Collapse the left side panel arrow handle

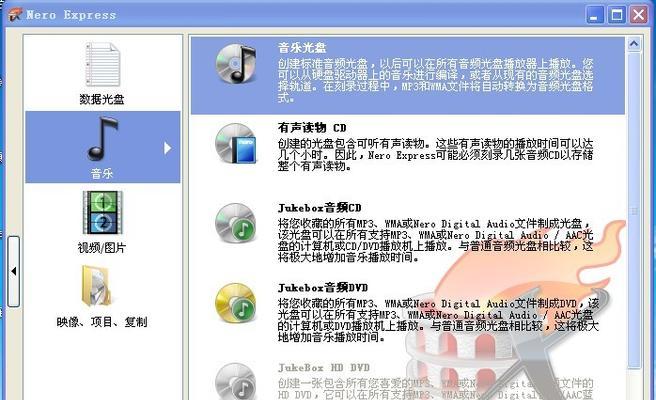click(x=13, y=271)
